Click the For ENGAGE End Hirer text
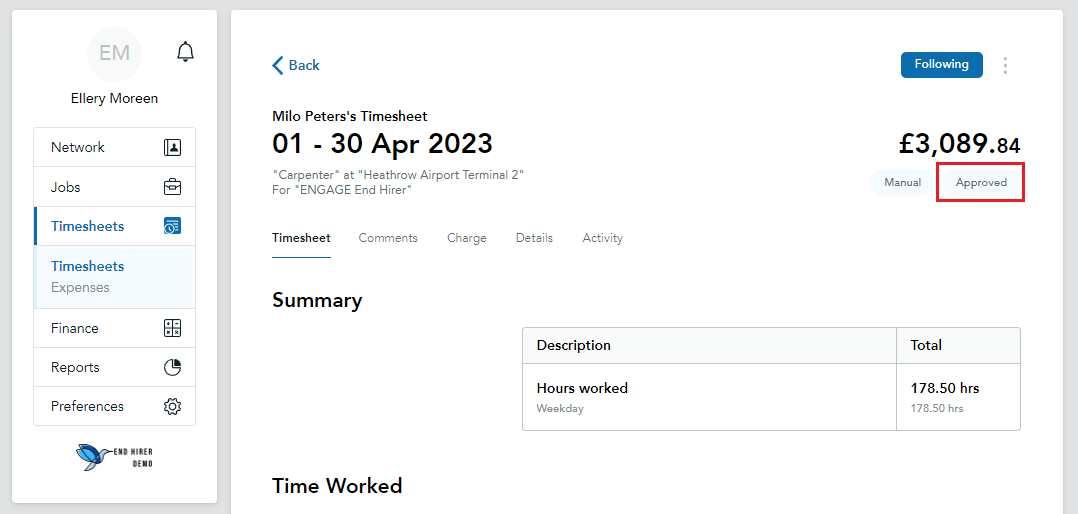The width and height of the screenshot is (1078, 514). (342, 190)
